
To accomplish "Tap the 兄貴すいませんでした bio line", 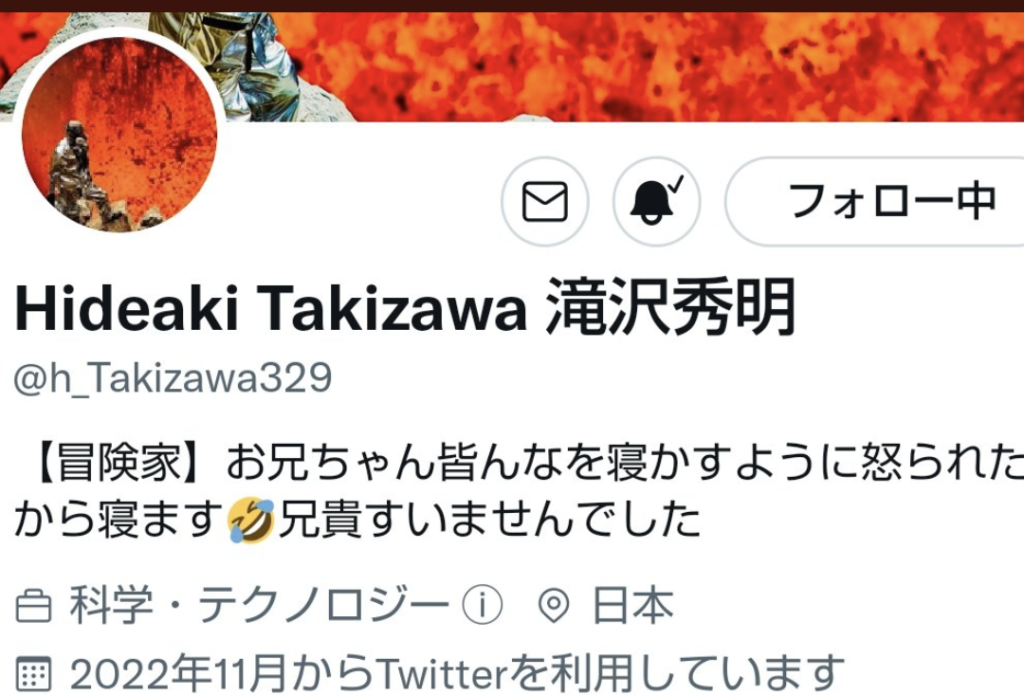I will pos(490,520).
